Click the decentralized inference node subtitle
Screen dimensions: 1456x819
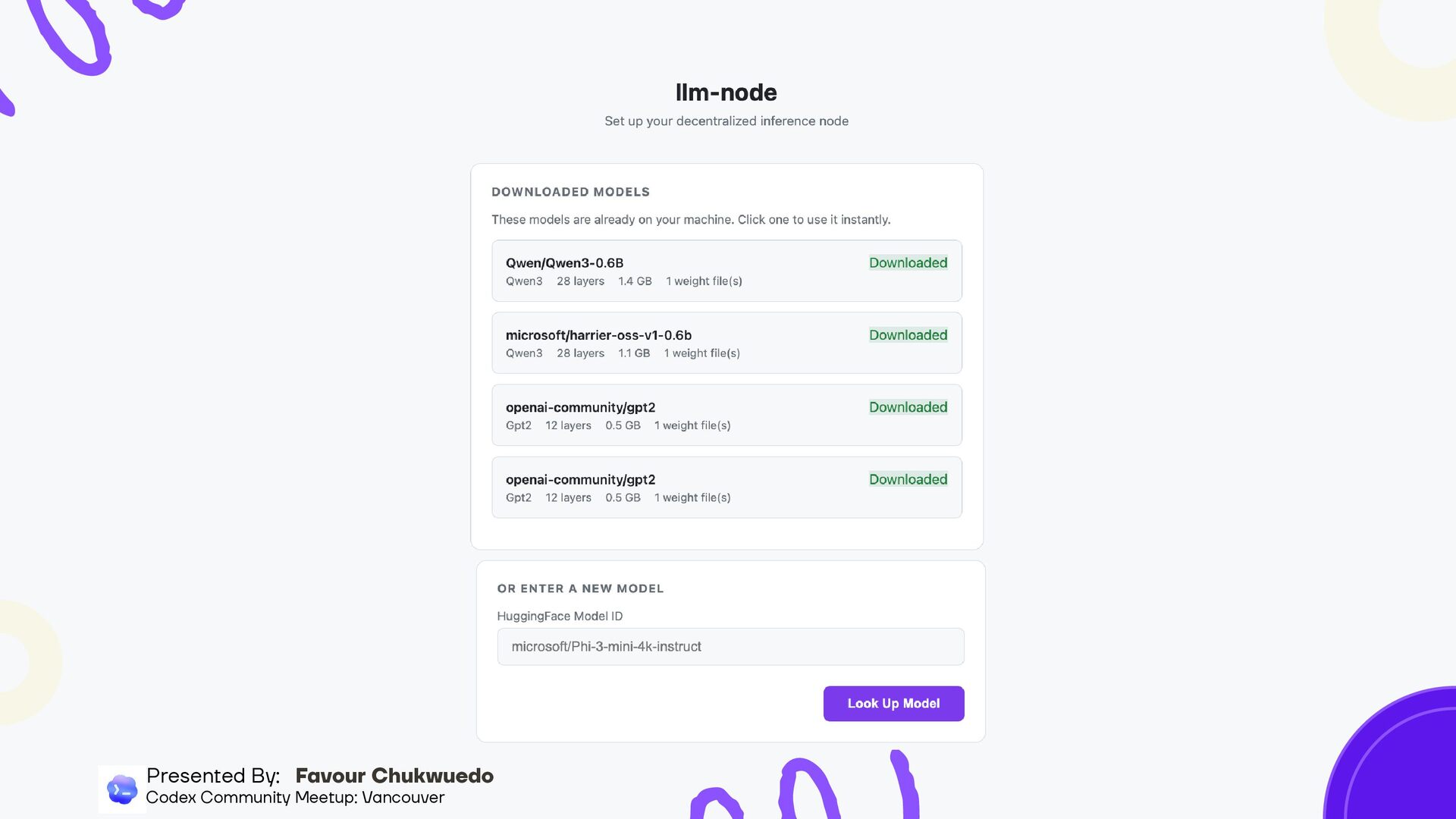[726, 121]
